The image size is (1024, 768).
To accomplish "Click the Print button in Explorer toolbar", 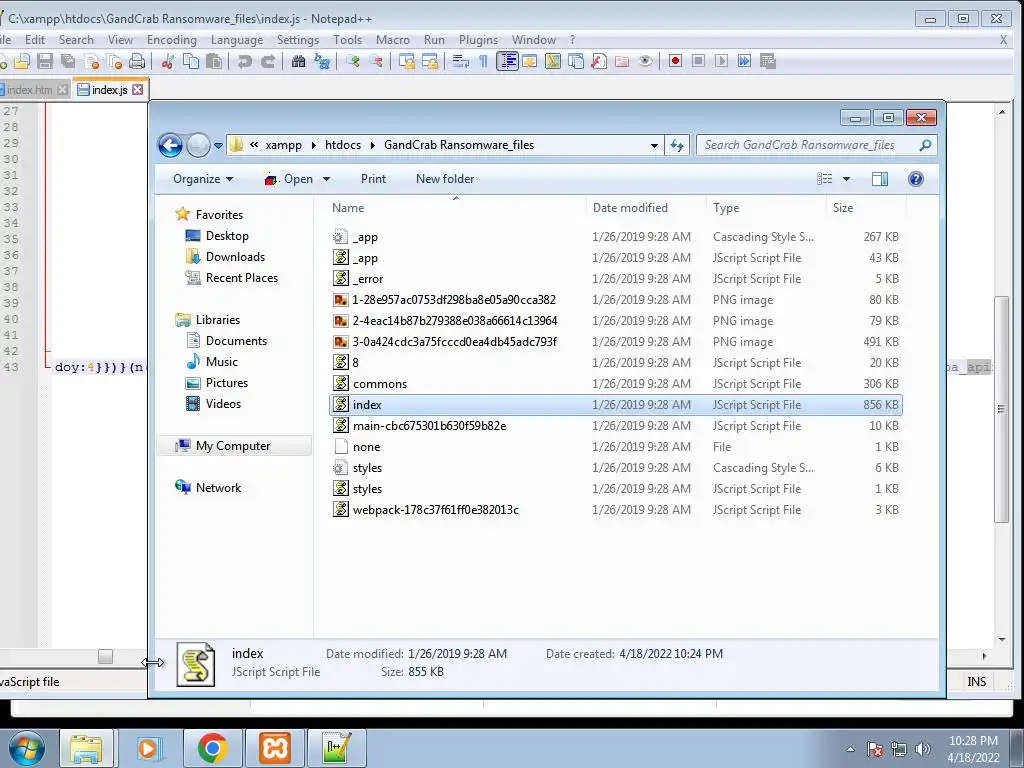I will pos(373,179).
